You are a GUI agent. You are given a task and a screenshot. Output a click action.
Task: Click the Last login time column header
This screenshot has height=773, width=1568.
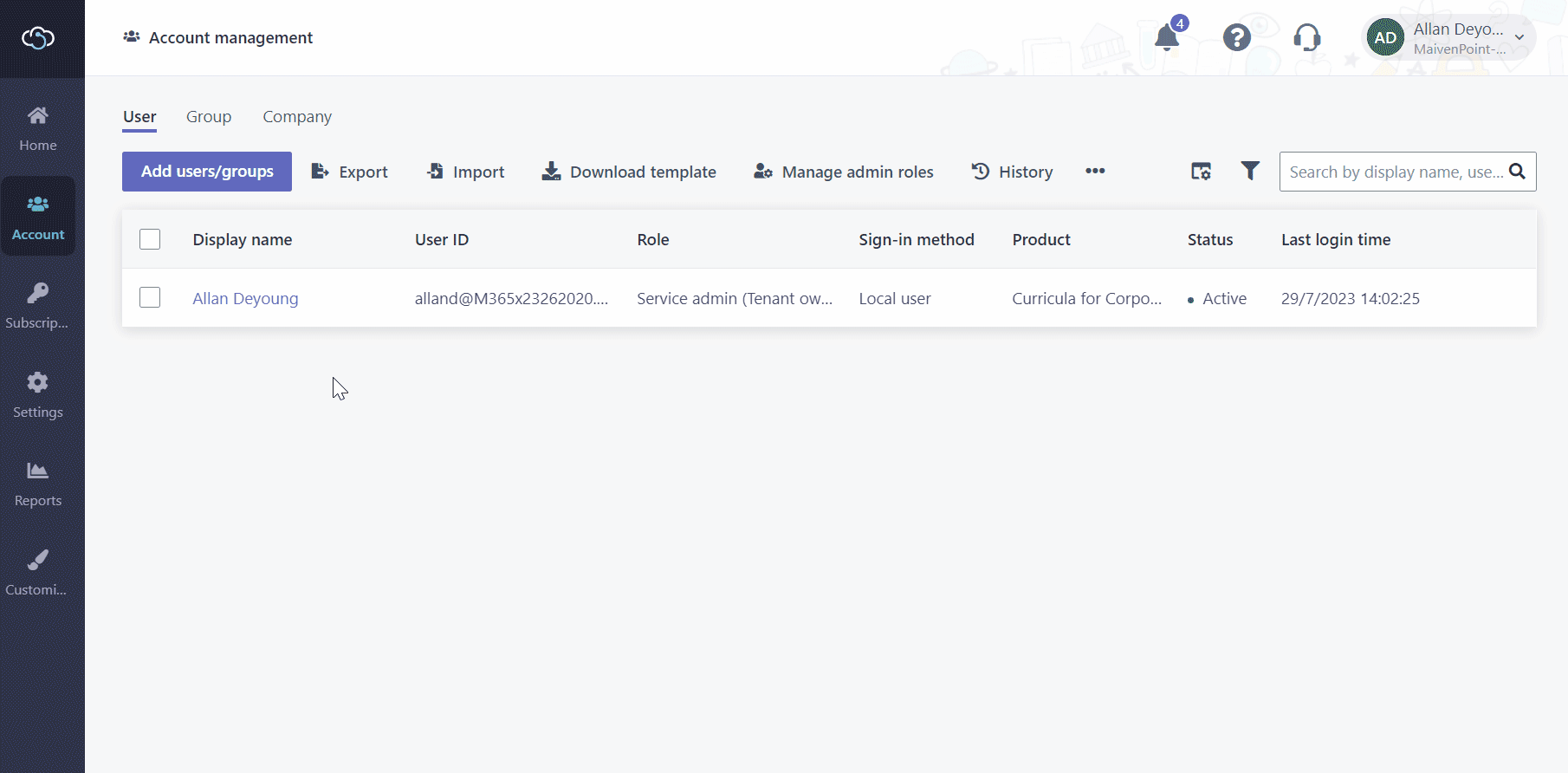pos(1336,240)
